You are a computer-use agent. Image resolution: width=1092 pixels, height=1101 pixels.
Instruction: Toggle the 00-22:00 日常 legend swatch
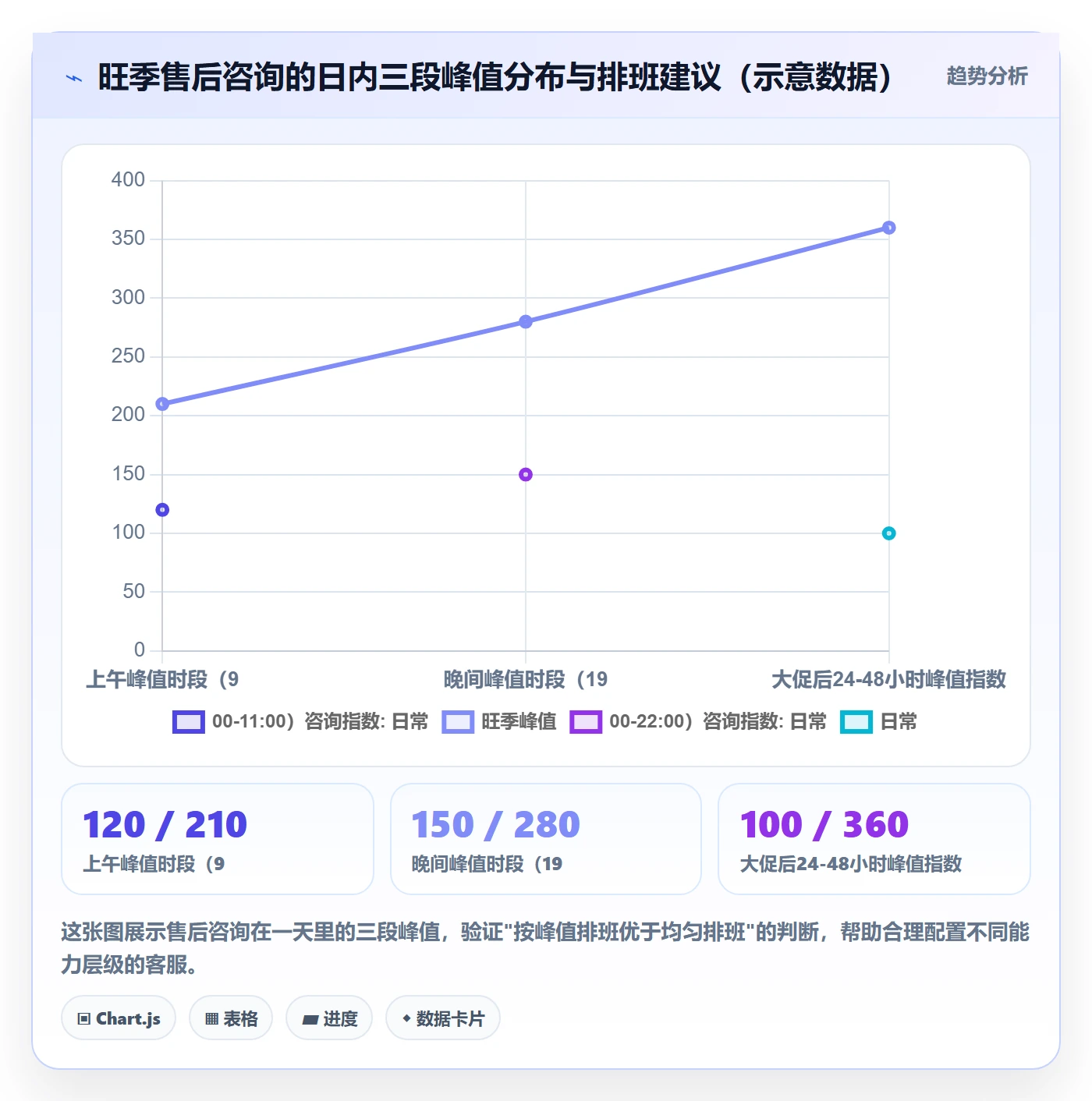pyautogui.click(x=586, y=722)
